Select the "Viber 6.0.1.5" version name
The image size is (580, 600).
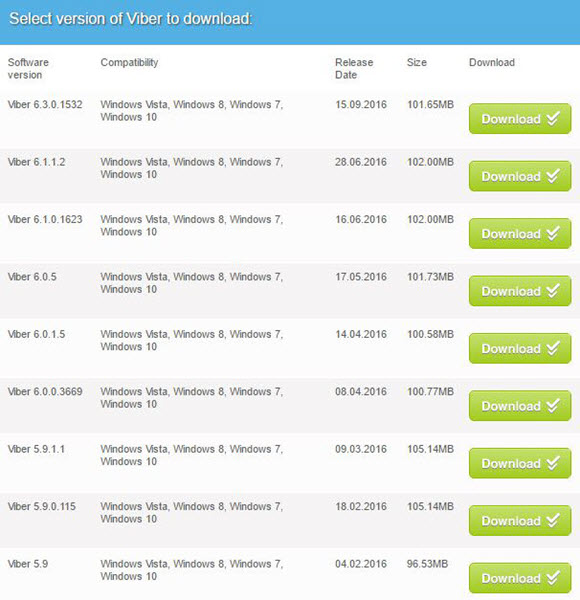point(36,334)
